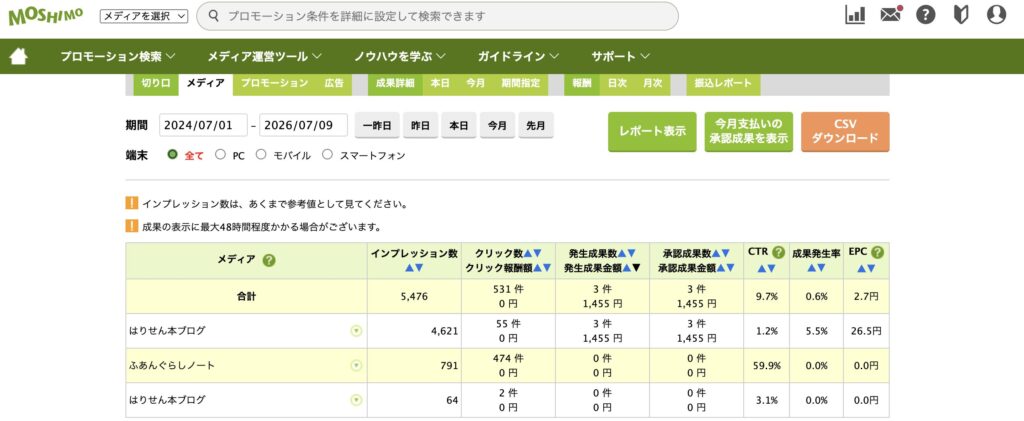Expand row arrow for はりせん本ブログ with 4,621 impressions
This screenshot has width=1024, height=421.
pyautogui.click(x=356, y=331)
